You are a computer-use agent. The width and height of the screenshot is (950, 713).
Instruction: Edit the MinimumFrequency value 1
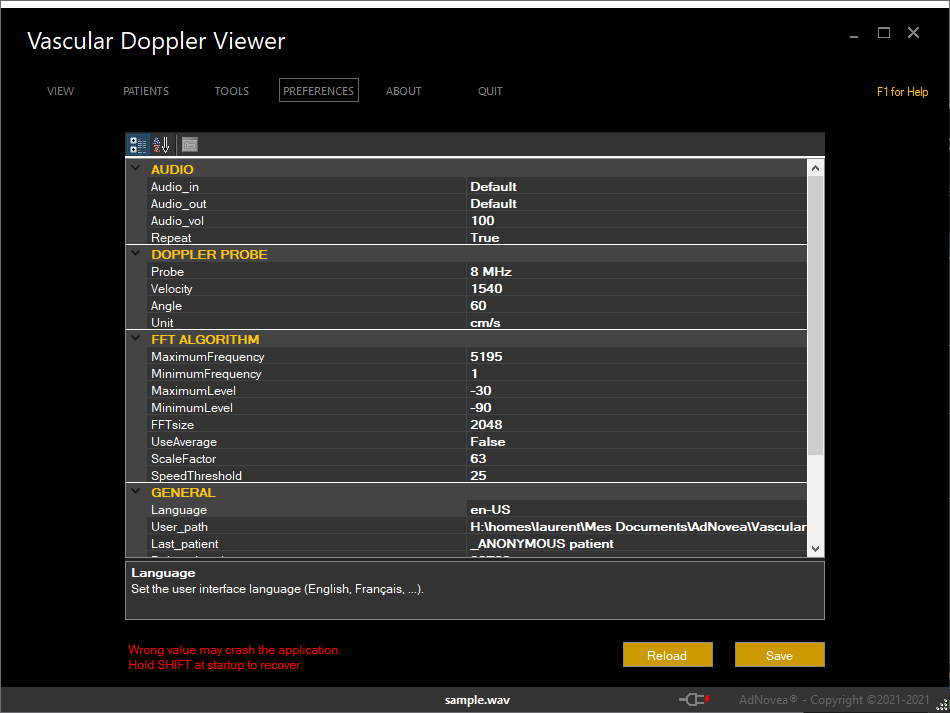pos(637,373)
